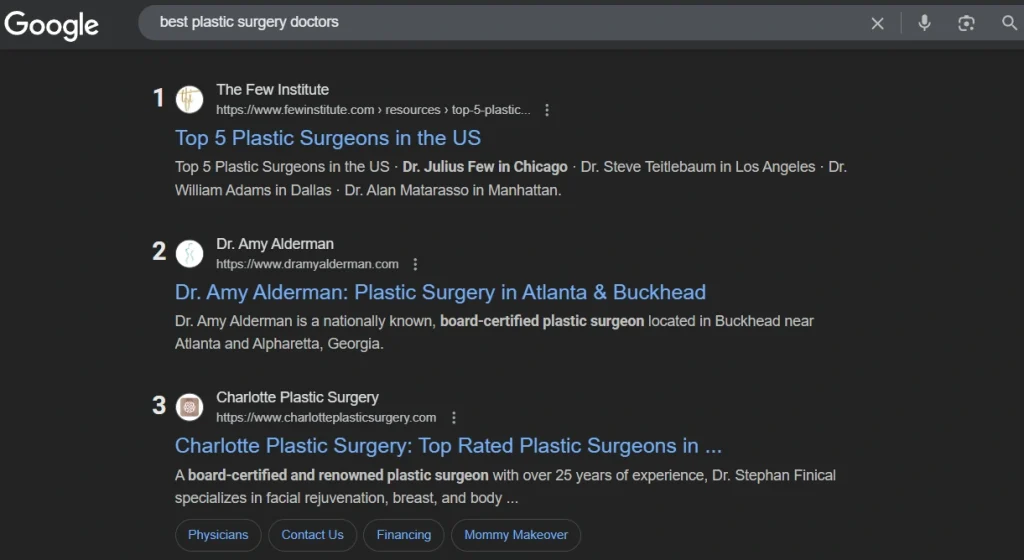Click the Charlotte Plastic Surgery favicon
This screenshot has width=1024, height=560.
189,407
